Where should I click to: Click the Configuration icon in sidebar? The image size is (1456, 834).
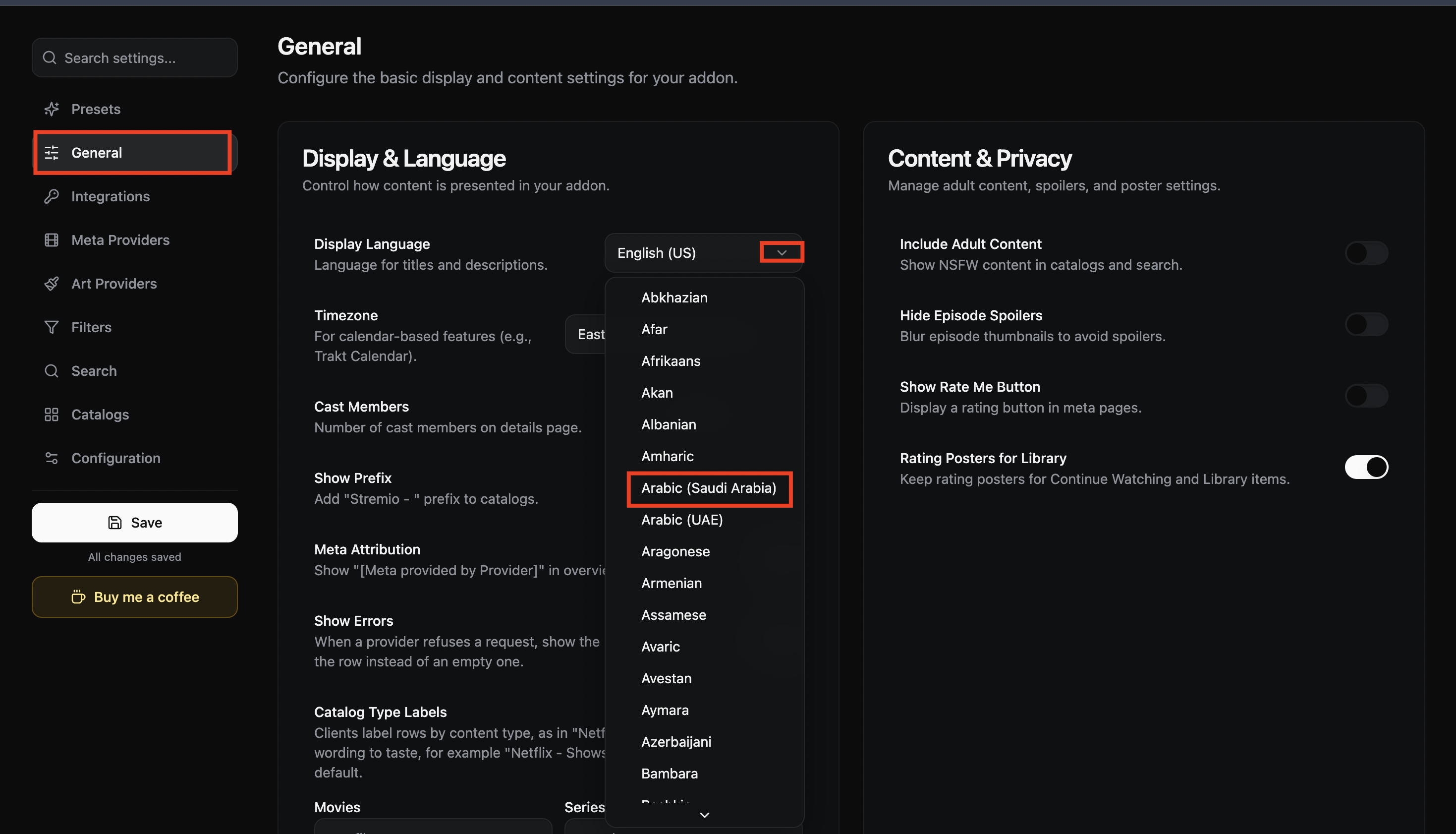coord(52,458)
